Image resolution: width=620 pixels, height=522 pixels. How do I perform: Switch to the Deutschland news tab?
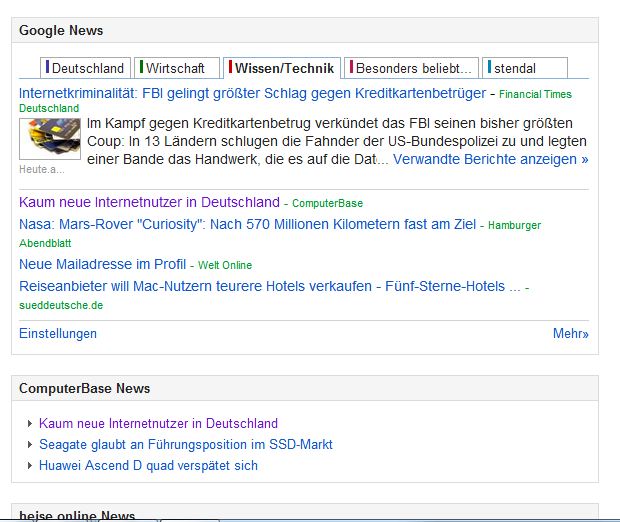coord(85,68)
